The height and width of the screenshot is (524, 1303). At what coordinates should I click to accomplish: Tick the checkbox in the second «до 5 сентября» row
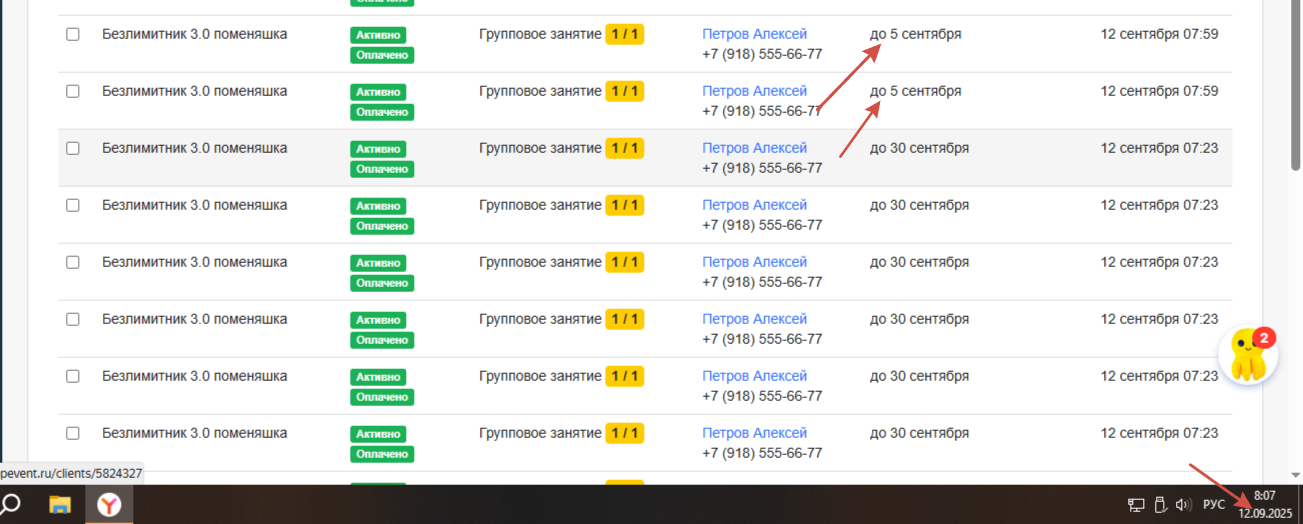coord(72,91)
